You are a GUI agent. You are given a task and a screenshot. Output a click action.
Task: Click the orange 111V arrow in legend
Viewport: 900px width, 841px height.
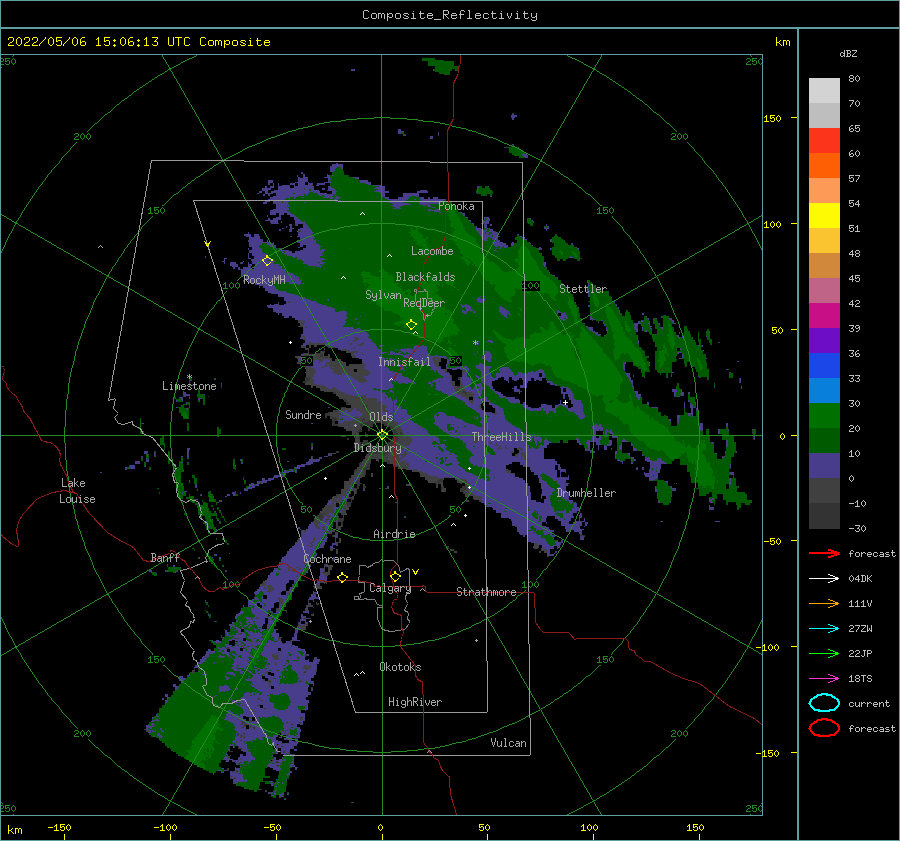tap(824, 603)
